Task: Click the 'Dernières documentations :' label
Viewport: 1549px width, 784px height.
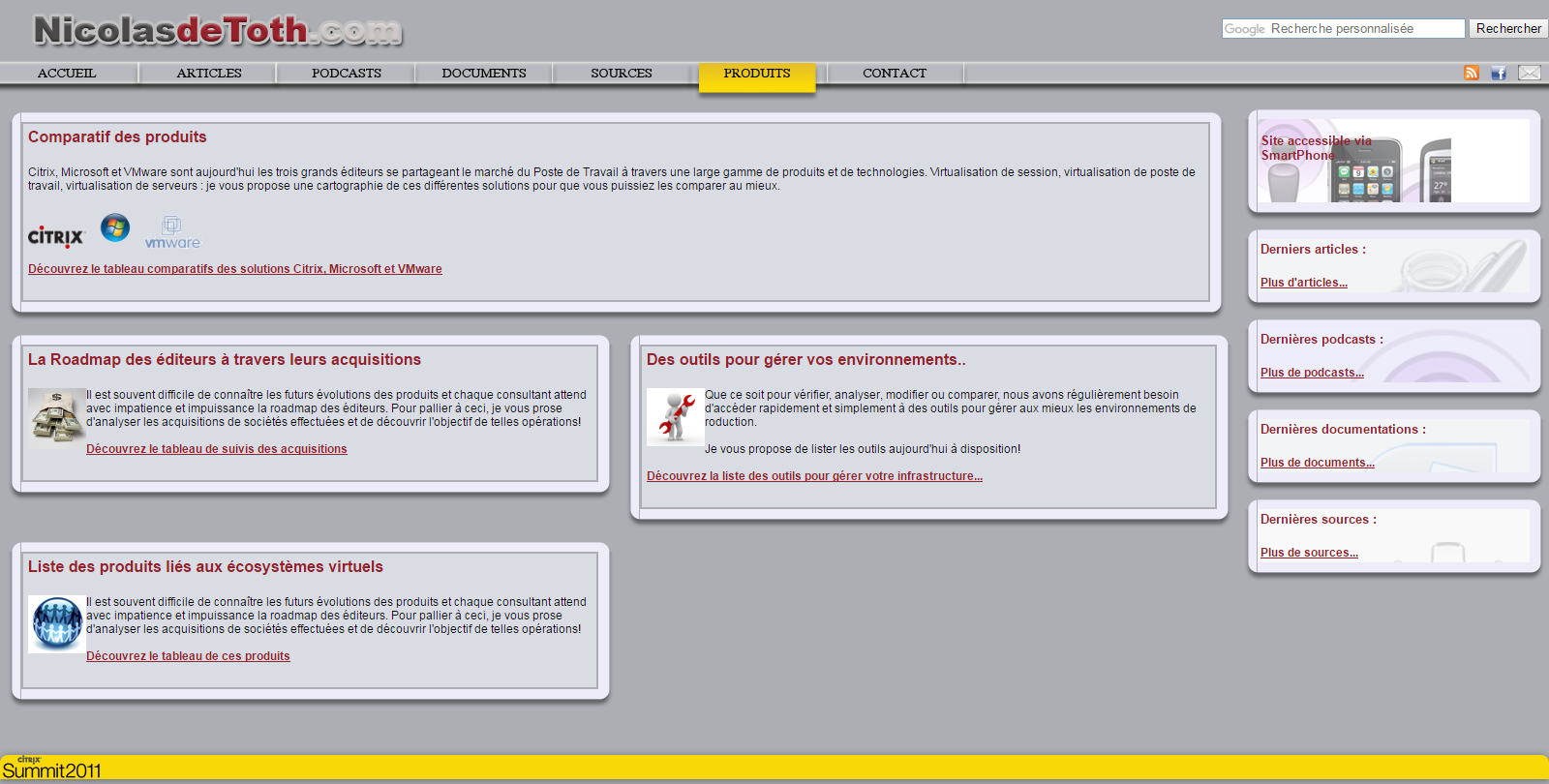Action: tap(1343, 430)
